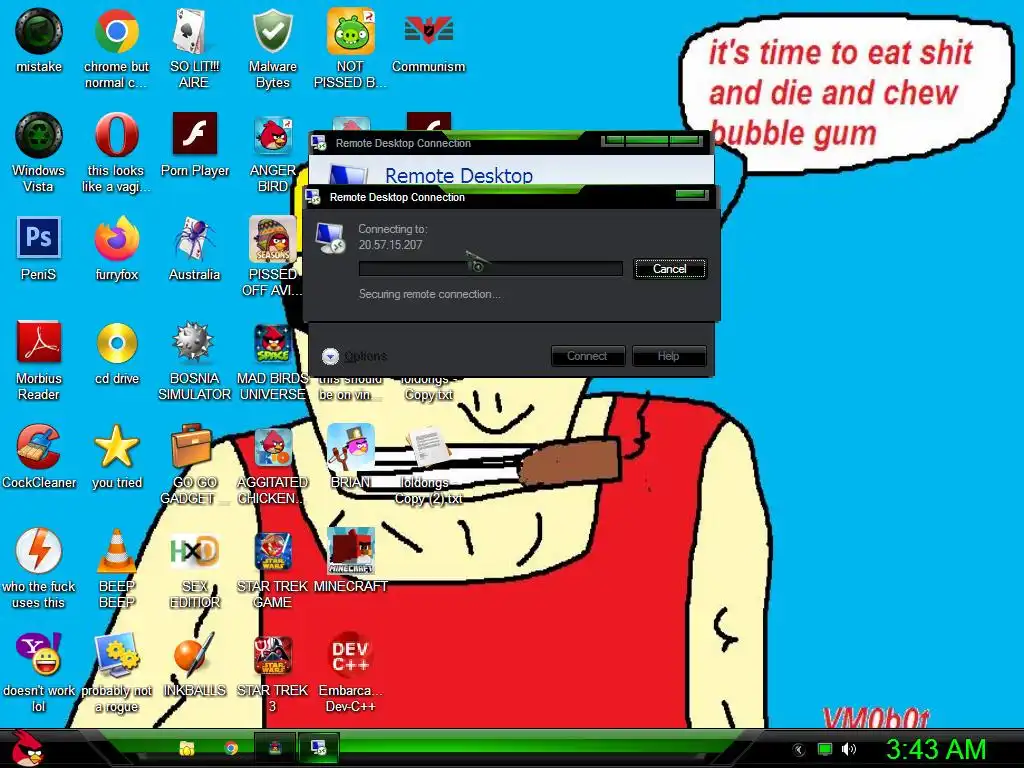Open the 'STAR TREK 3' icon
1024x768 pixels.
coord(272,672)
